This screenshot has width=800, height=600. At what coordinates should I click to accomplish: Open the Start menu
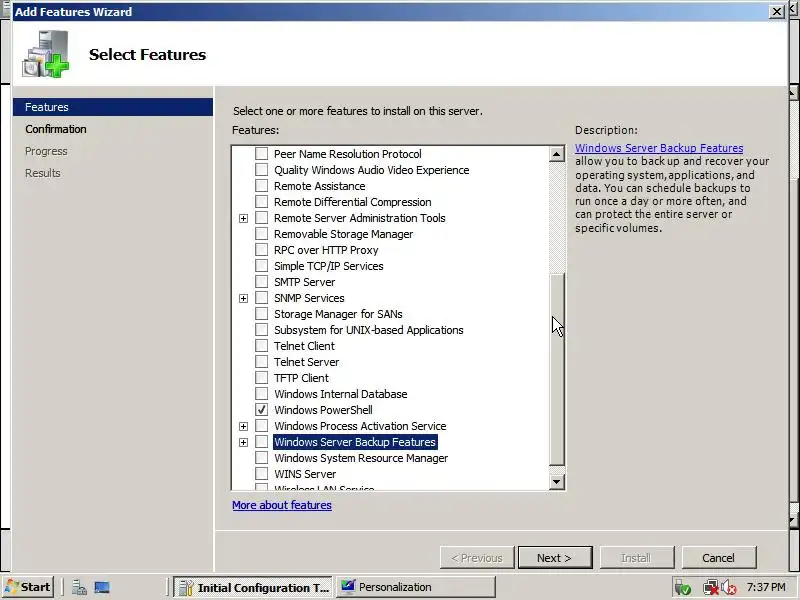point(28,587)
